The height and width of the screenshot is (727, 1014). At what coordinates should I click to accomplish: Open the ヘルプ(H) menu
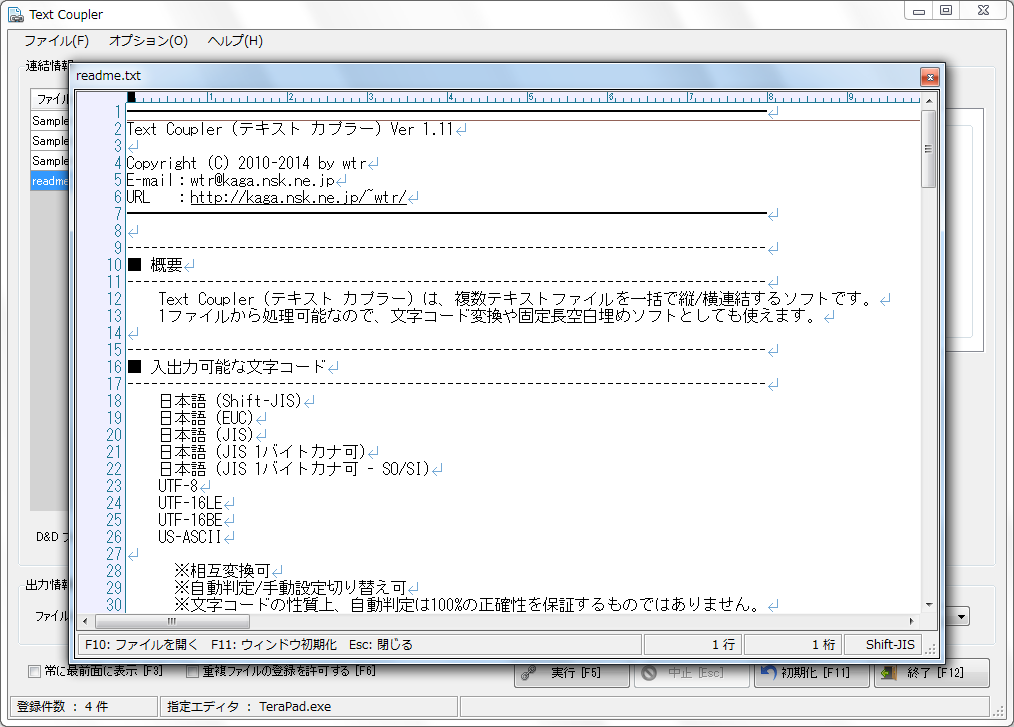pyautogui.click(x=235, y=41)
